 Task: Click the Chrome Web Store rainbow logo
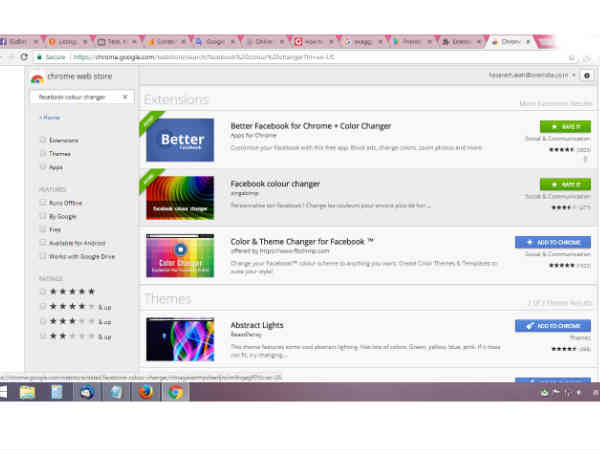point(37,77)
